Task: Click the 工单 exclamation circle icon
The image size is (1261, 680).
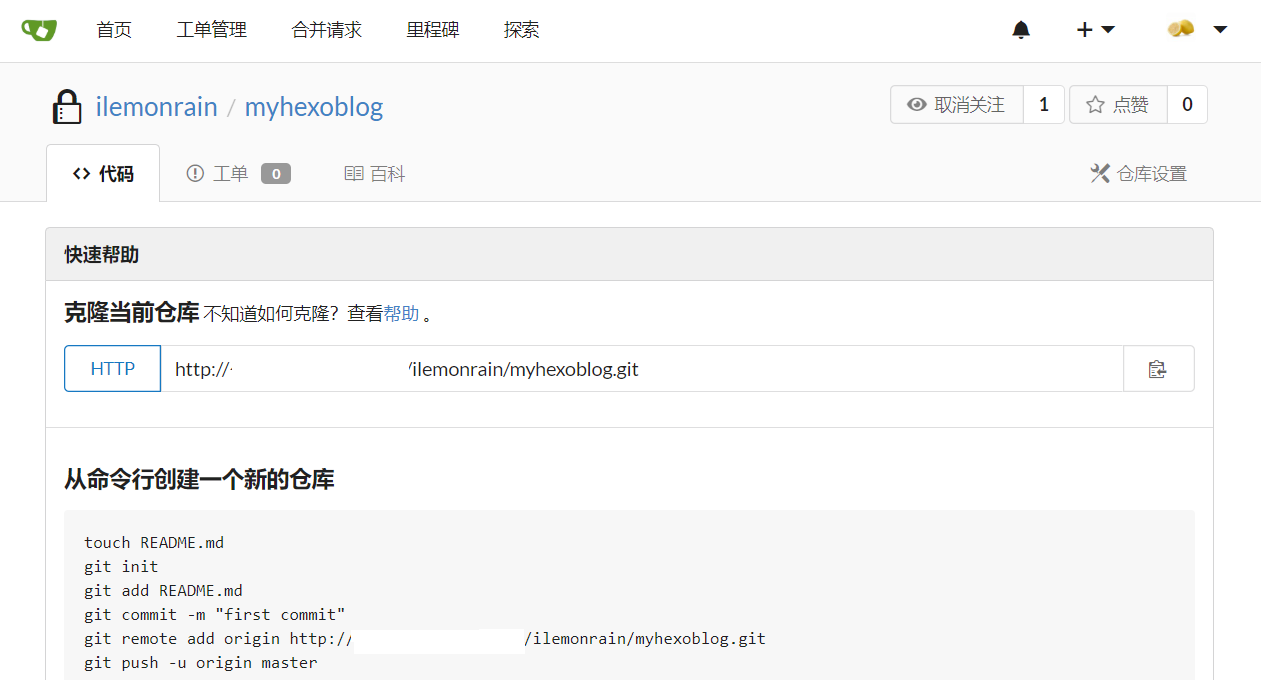Action: click(195, 174)
